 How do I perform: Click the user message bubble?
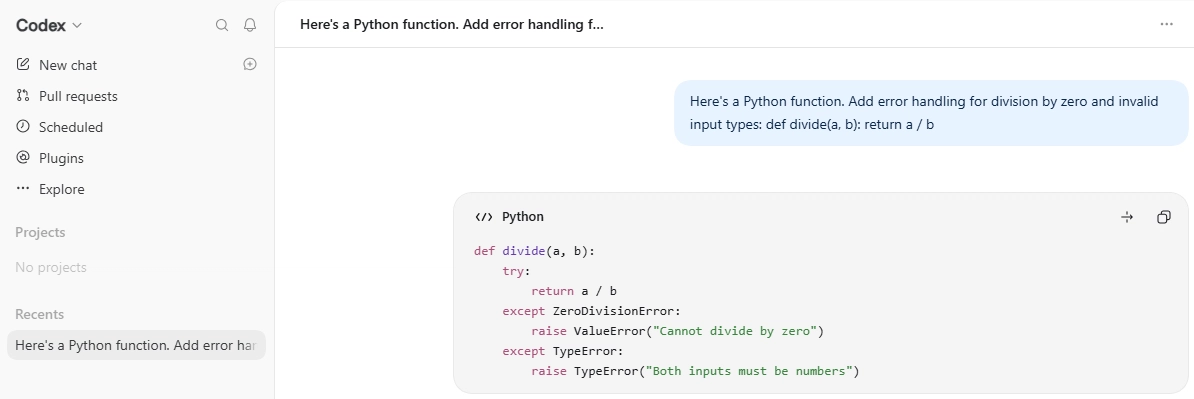coord(931,113)
